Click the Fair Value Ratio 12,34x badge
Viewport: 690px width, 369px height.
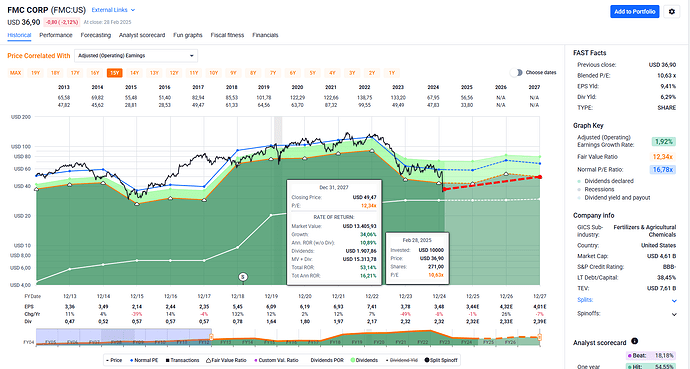[663, 157]
